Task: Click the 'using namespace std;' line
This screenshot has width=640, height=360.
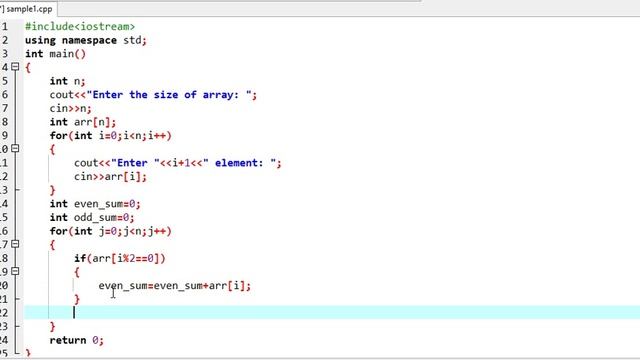Action: pyautogui.click(x=86, y=40)
